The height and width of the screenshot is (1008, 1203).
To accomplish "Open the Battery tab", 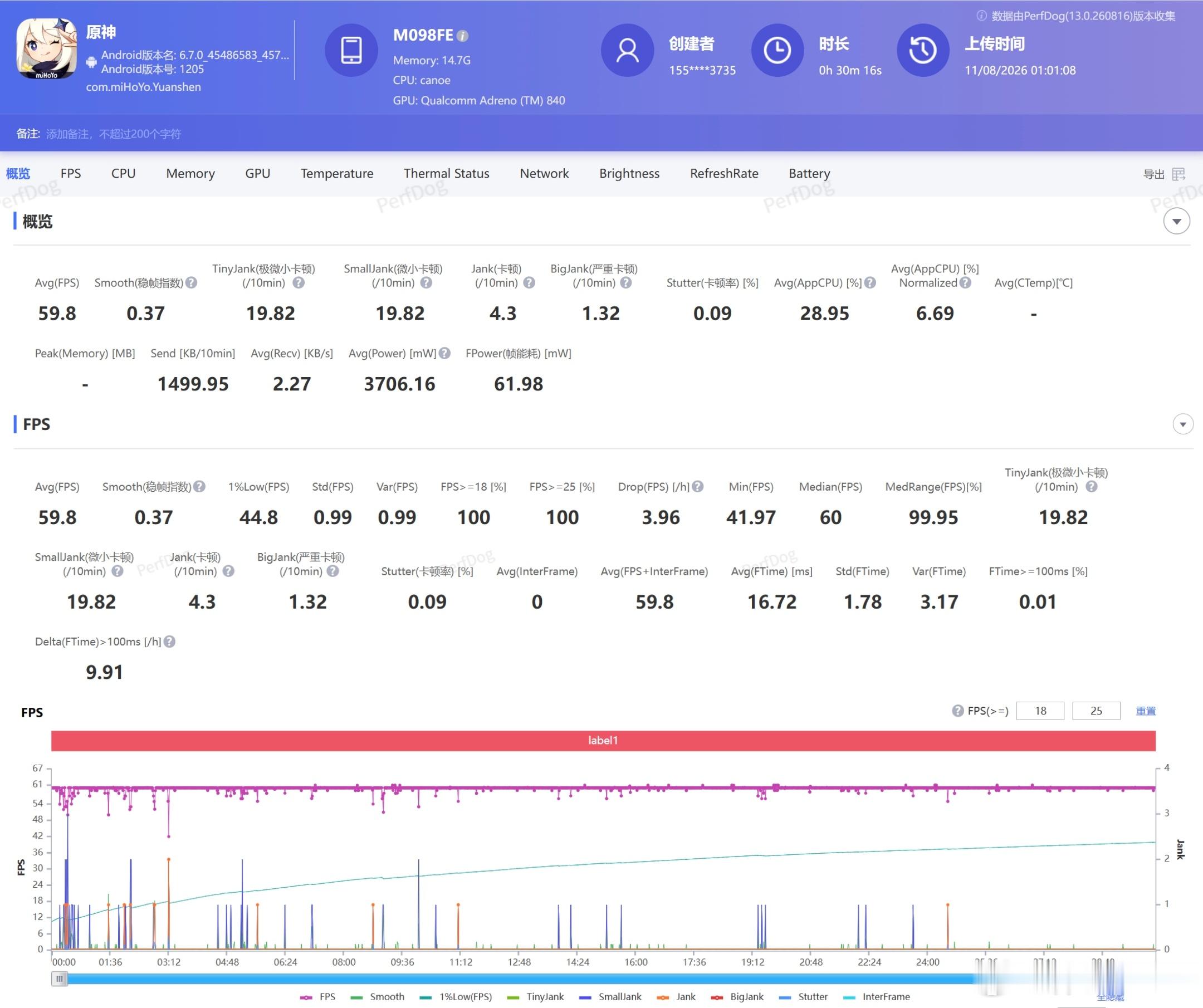I will click(x=809, y=174).
